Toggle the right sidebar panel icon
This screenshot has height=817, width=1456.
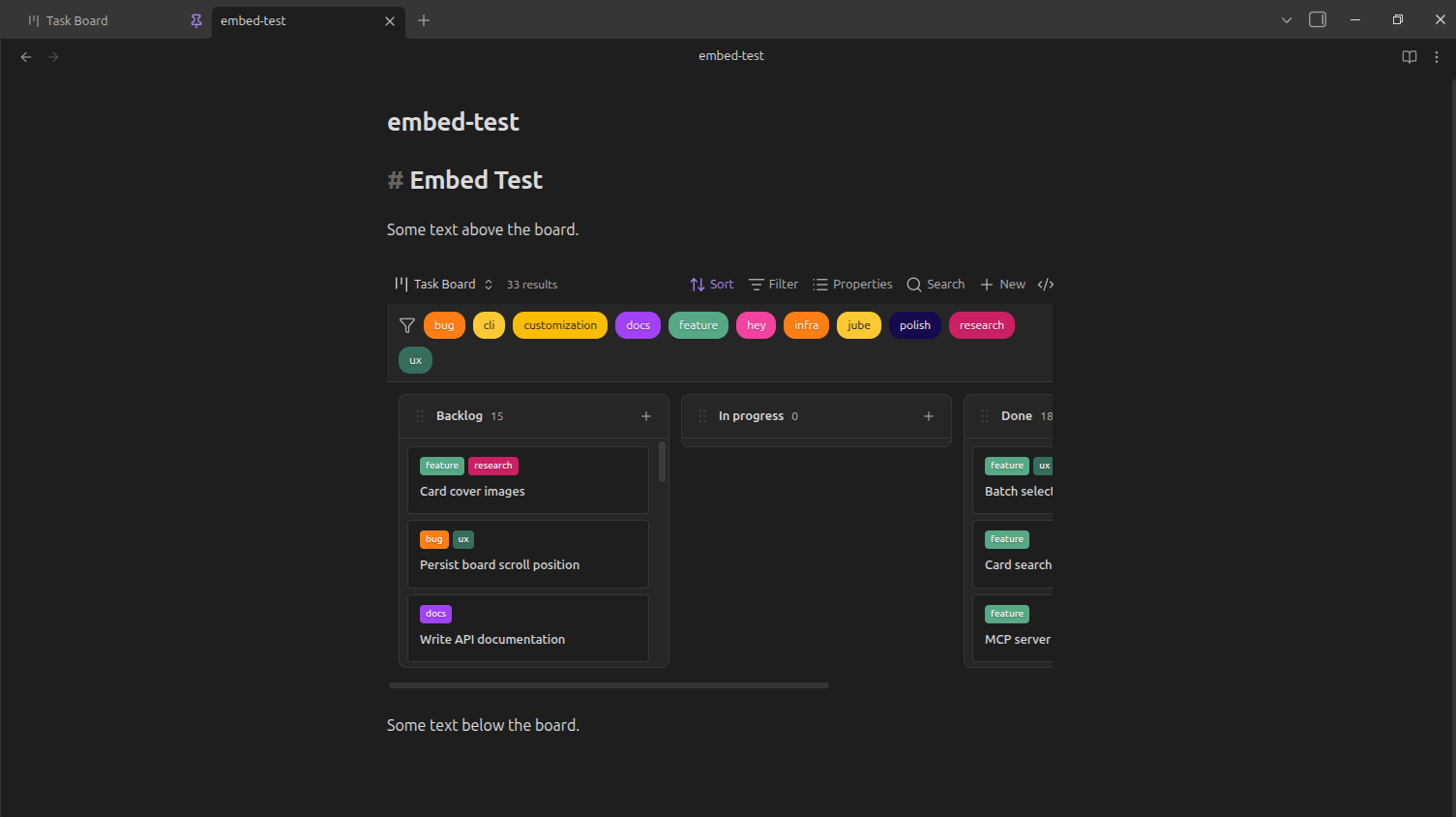1317,20
